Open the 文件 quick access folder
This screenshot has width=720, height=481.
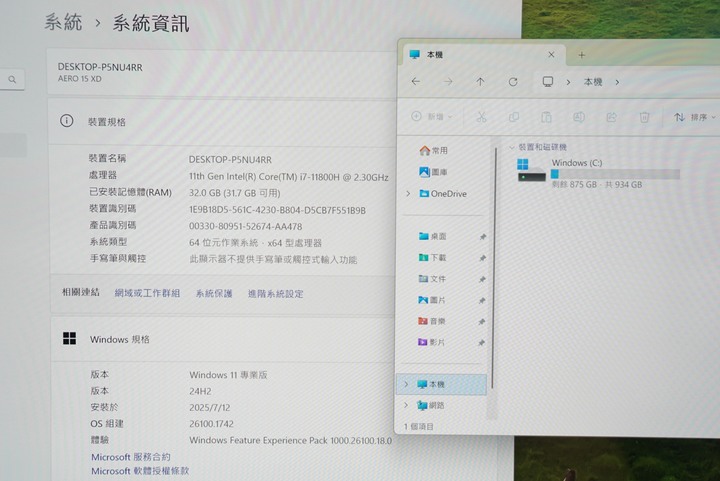click(x=432, y=279)
